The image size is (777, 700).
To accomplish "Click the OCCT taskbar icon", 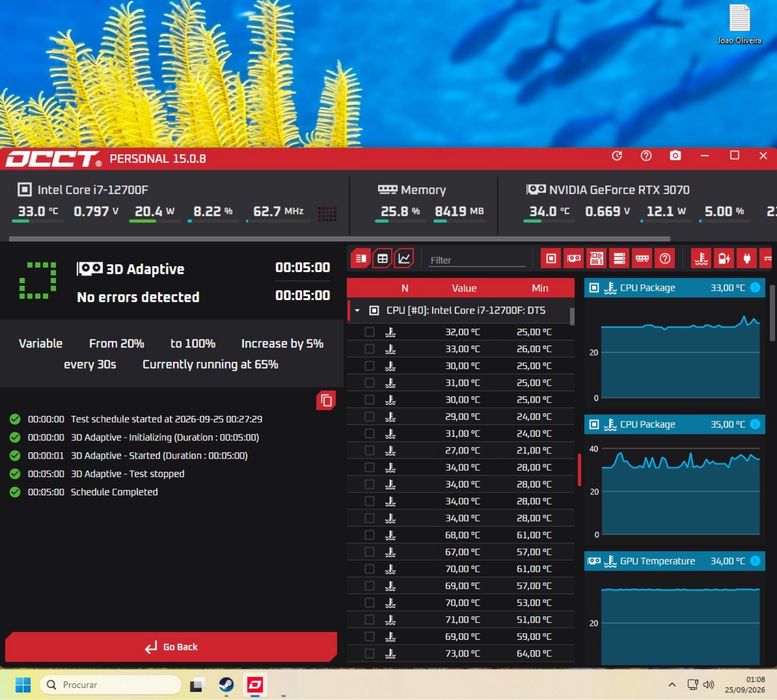I will (x=255, y=685).
